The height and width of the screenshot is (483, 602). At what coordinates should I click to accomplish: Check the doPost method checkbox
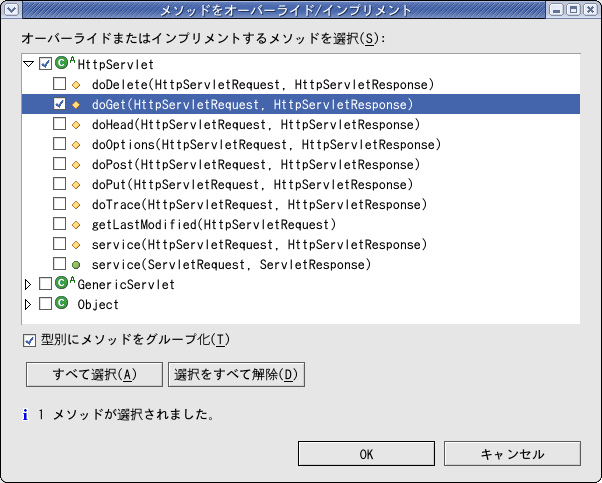click(x=59, y=164)
